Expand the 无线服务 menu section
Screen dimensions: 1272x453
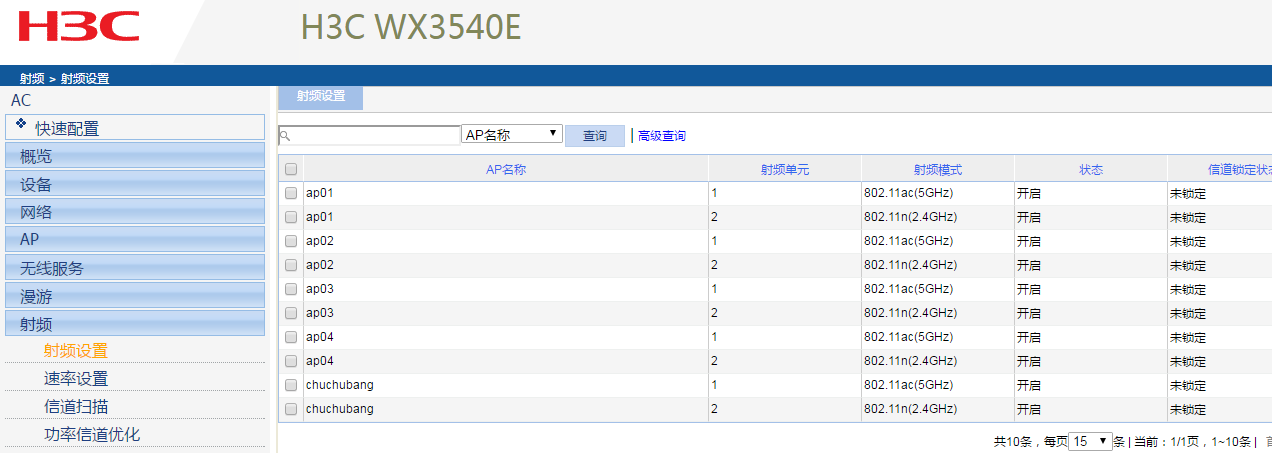[x=135, y=267]
